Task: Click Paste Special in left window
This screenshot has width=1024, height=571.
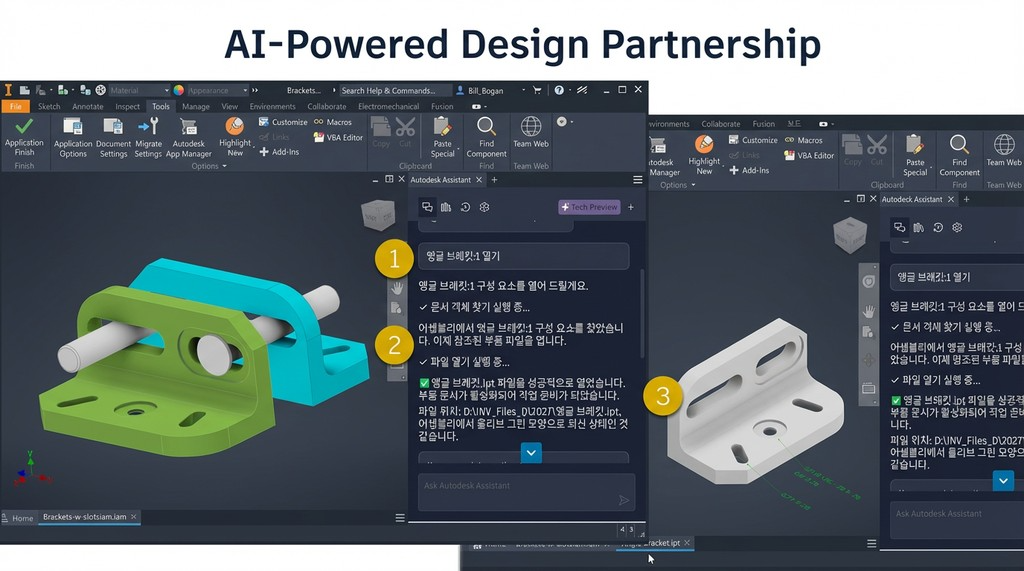Action: [x=442, y=137]
